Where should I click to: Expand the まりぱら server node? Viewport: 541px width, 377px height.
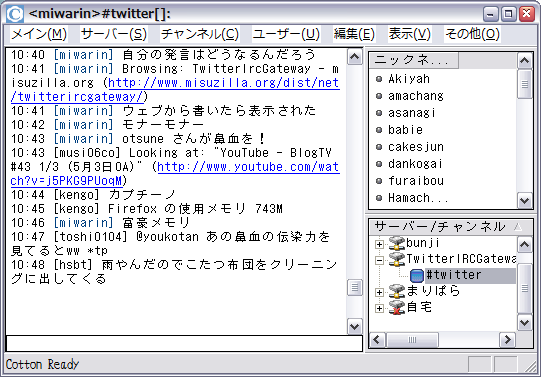[379, 292]
